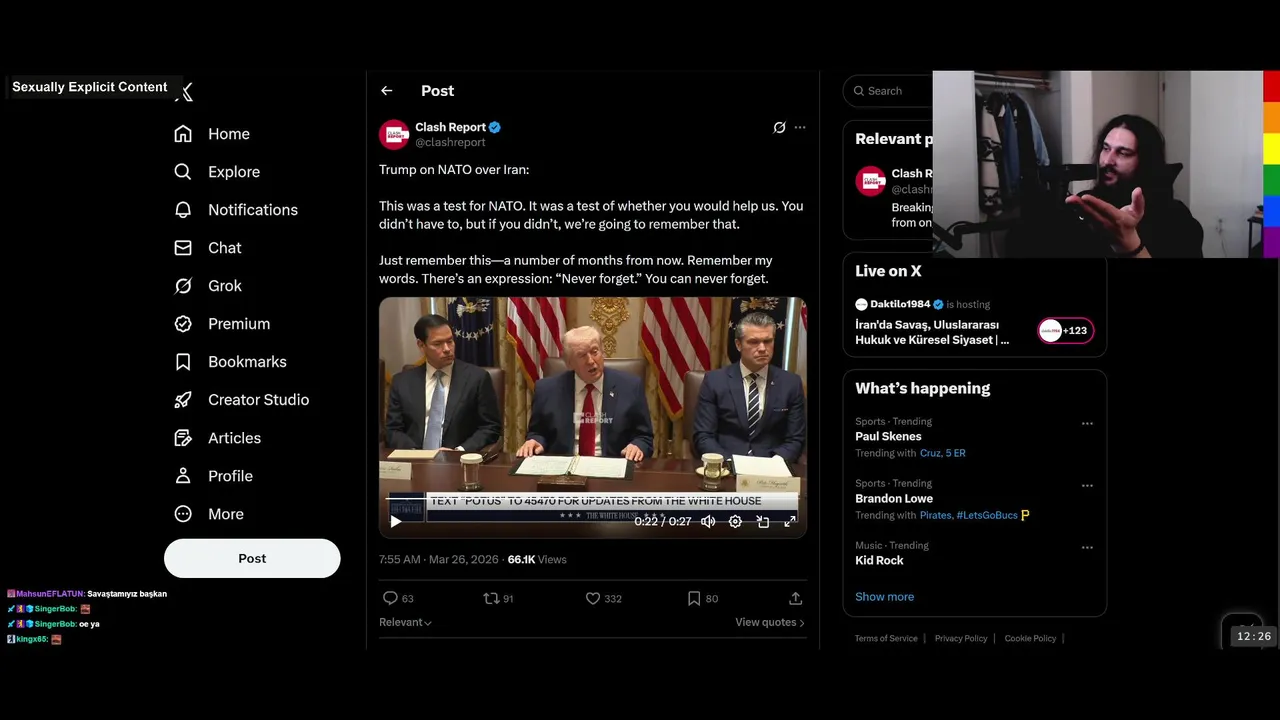Open the post's three-dot more menu
The image size is (1280, 720).
point(800,127)
